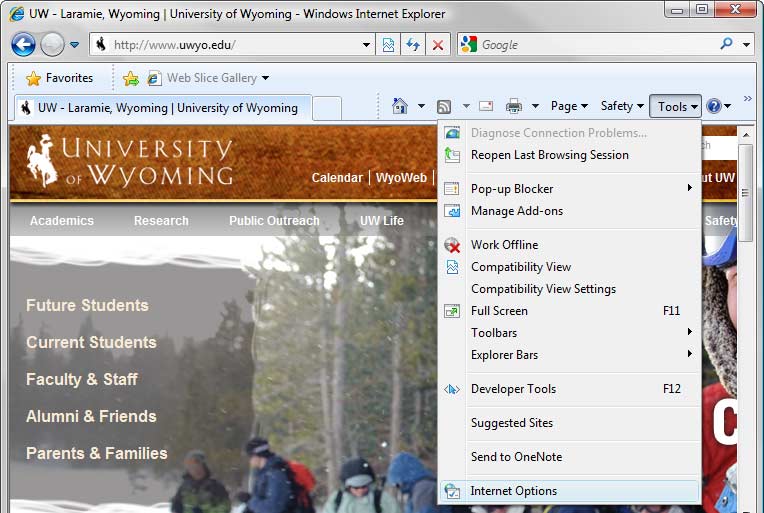The image size is (764, 513).
Task: Expand command bar overflow chevron
Action: click(747, 98)
